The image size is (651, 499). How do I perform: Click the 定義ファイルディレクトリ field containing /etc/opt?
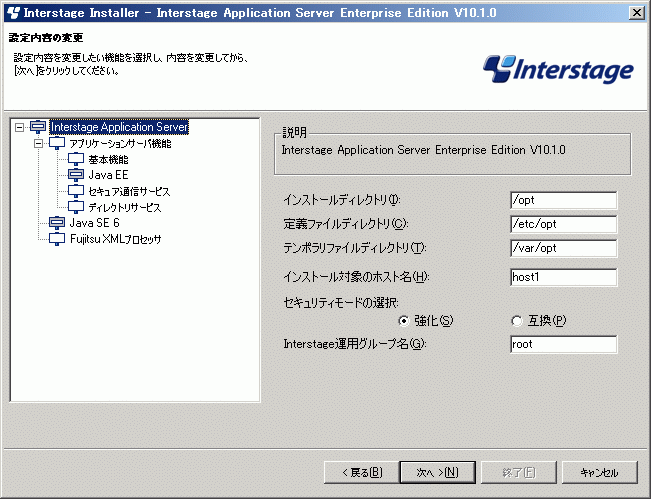coord(563,224)
